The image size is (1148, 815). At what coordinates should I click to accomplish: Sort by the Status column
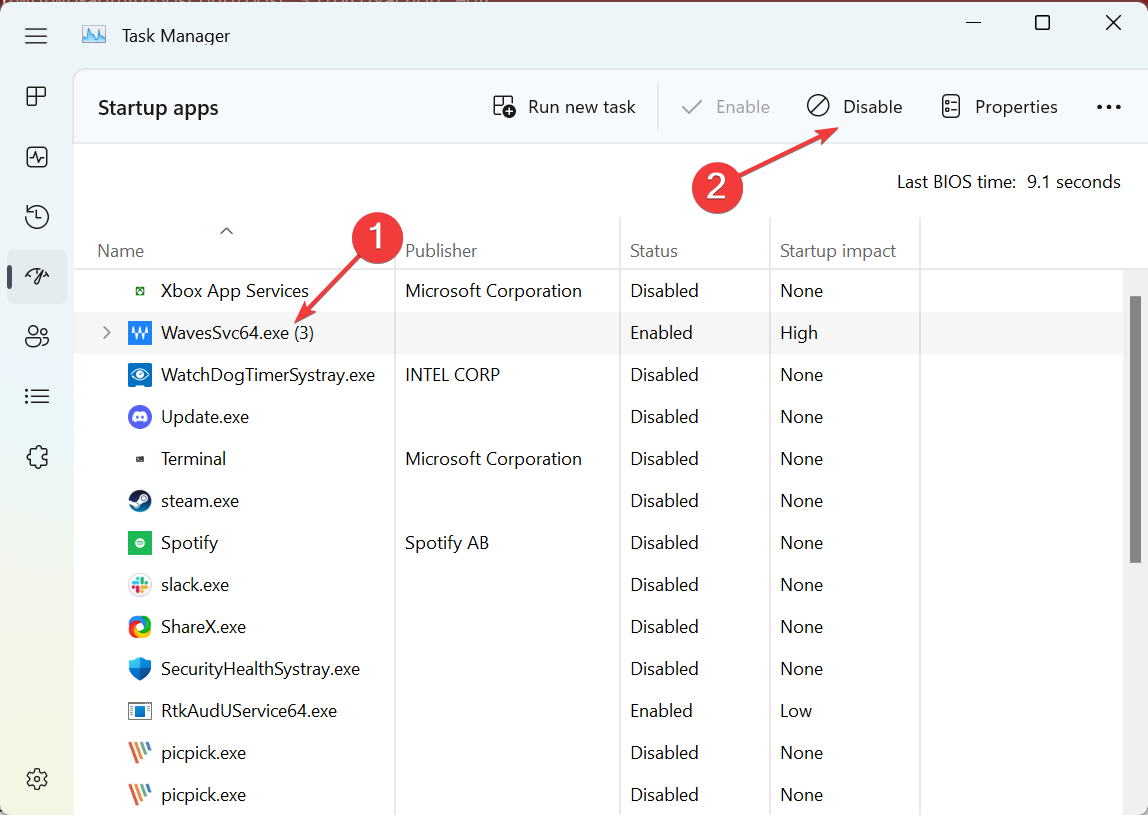[654, 250]
